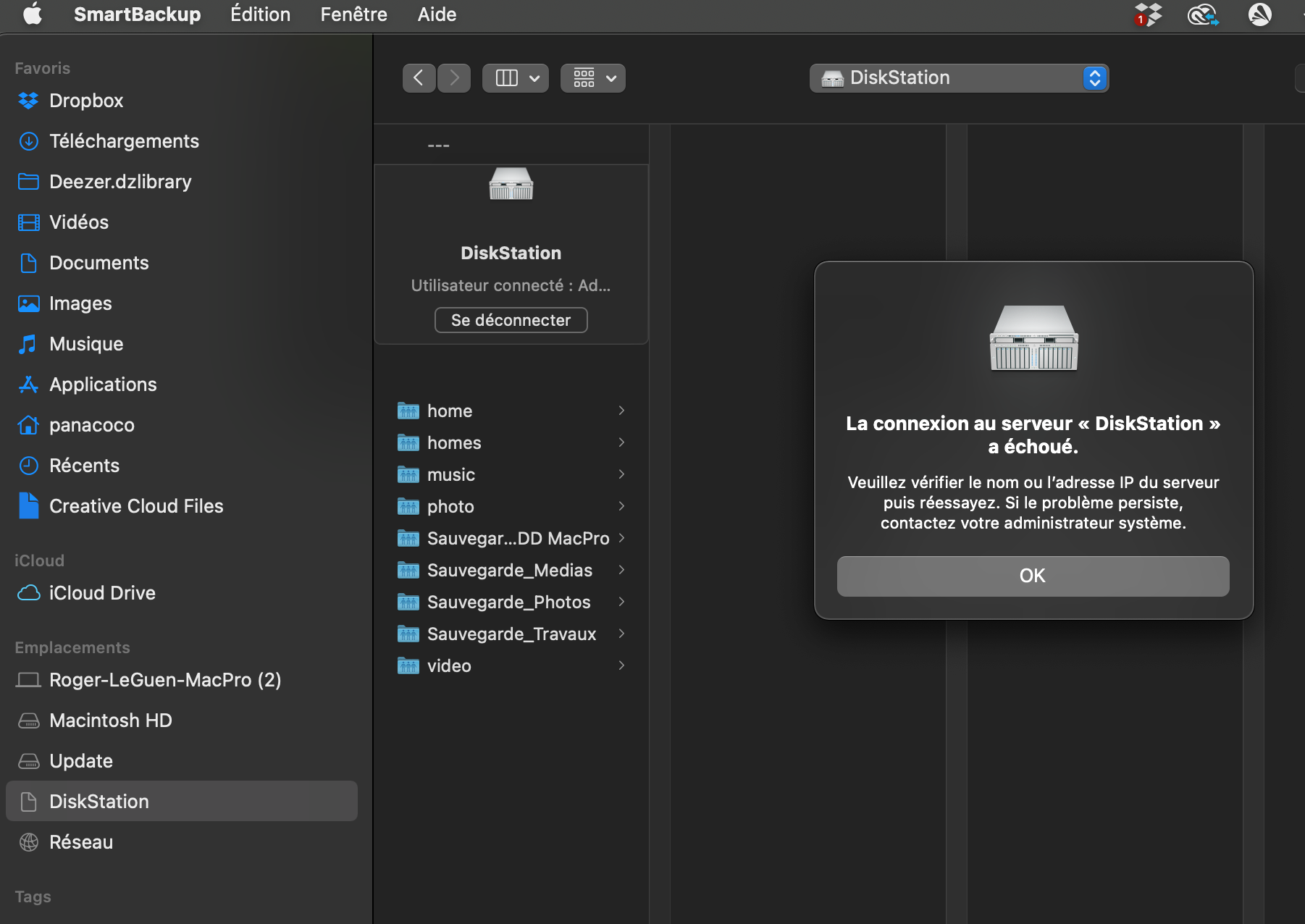Viewport: 1305px width, 924px height.
Task: Open the Édition menu
Action: click(x=260, y=14)
